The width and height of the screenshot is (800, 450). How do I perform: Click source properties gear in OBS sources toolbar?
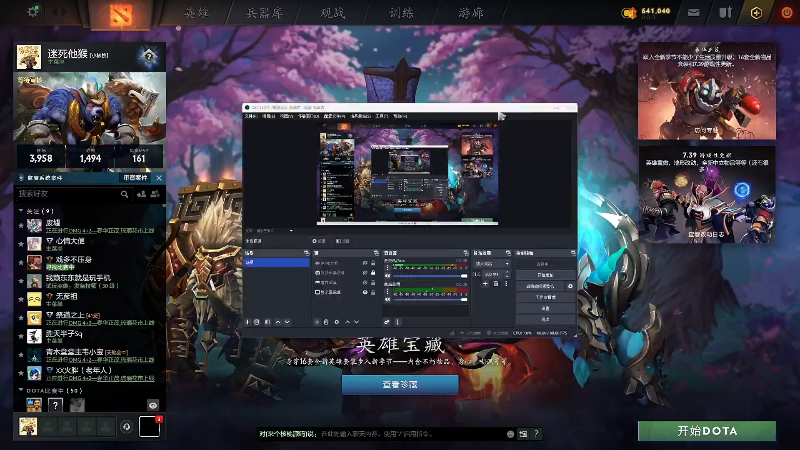337,322
